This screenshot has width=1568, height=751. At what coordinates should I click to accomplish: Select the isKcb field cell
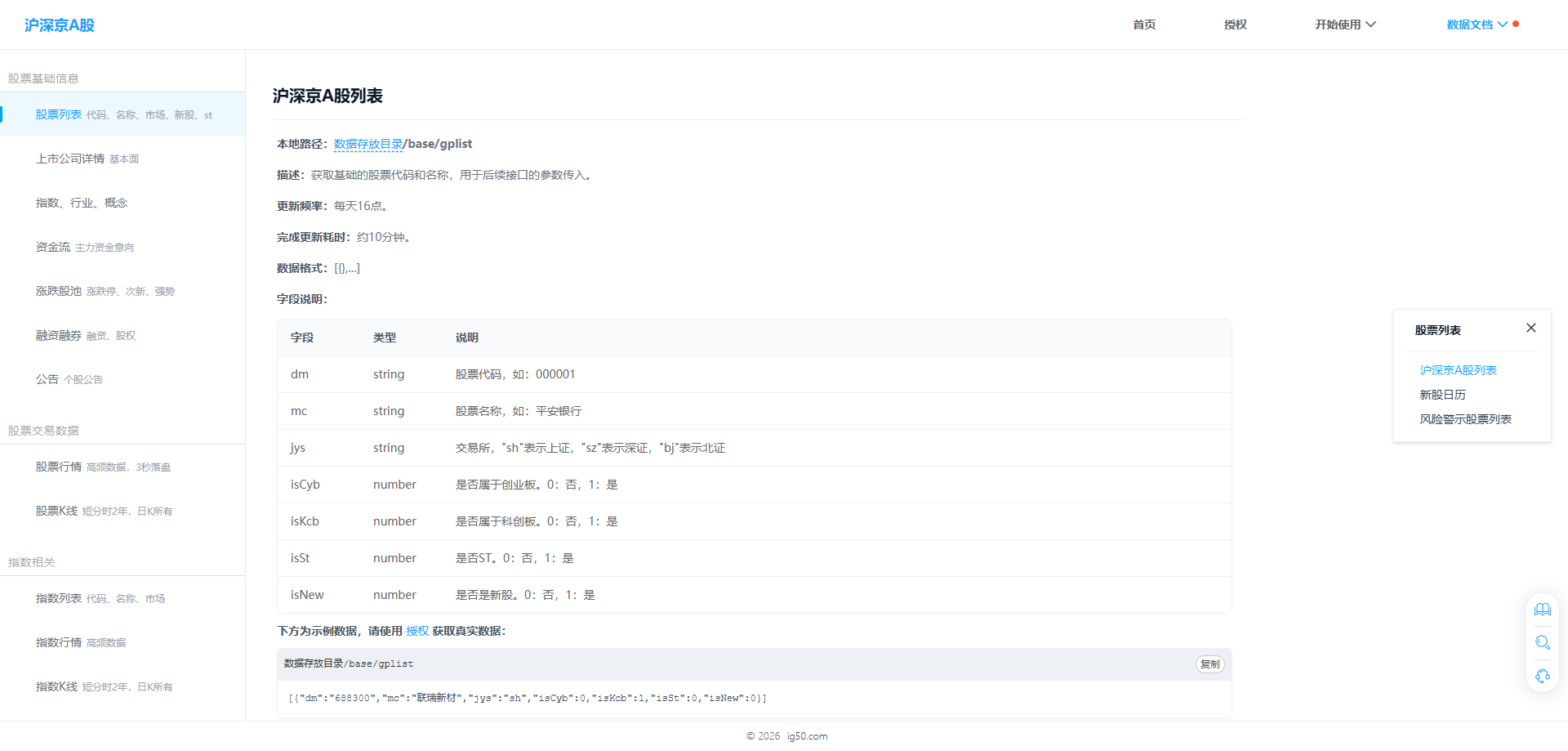(319, 521)
